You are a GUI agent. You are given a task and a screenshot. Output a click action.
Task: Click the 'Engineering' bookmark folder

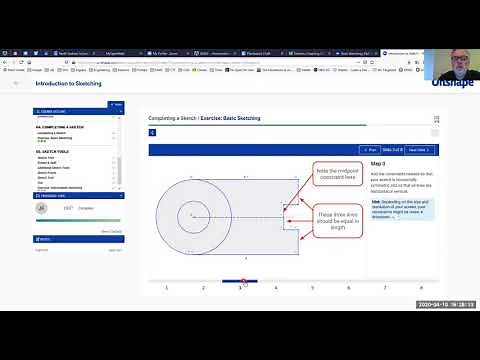coord(100,70)
